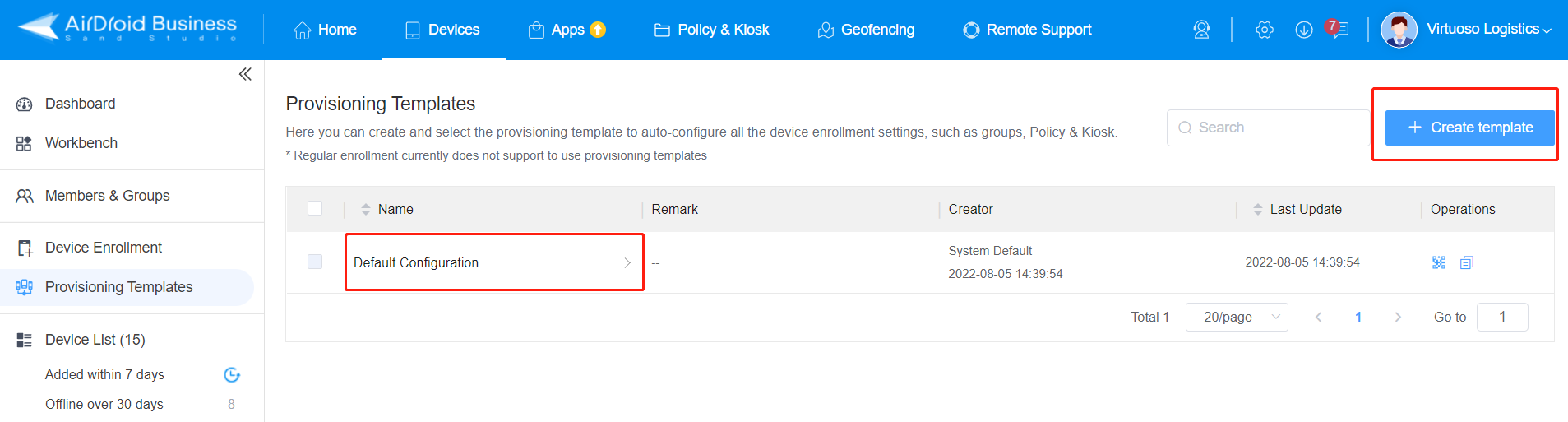This screenshot has width=1568, height=422.
Task: Click the AirDroid Business logo
Action: coord(127,28)
